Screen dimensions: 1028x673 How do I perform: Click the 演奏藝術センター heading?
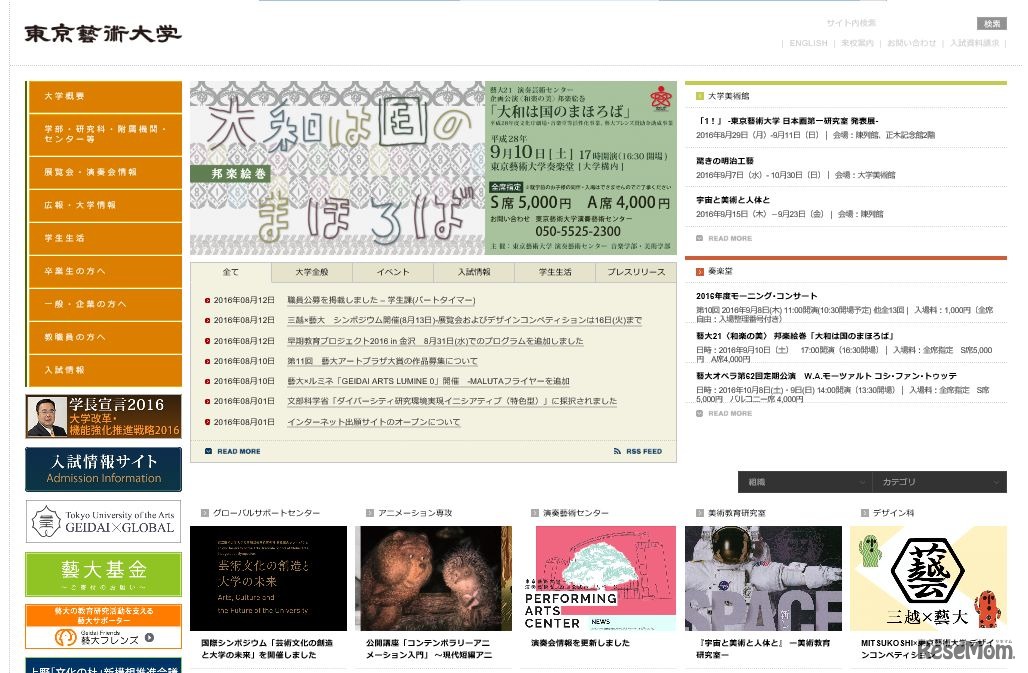pos(576,513)
